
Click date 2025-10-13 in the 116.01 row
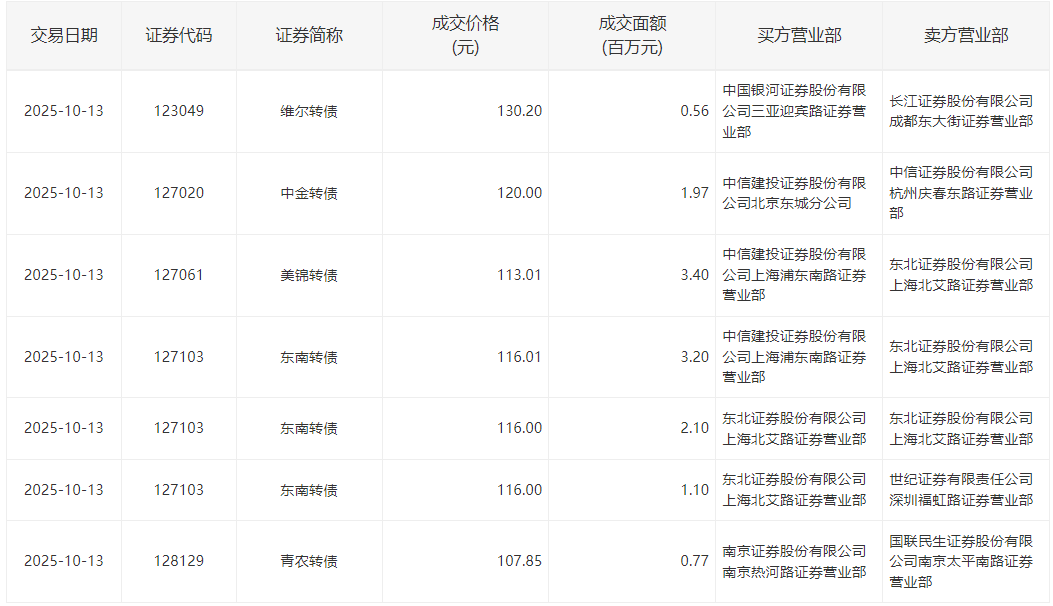pos(64,357)
